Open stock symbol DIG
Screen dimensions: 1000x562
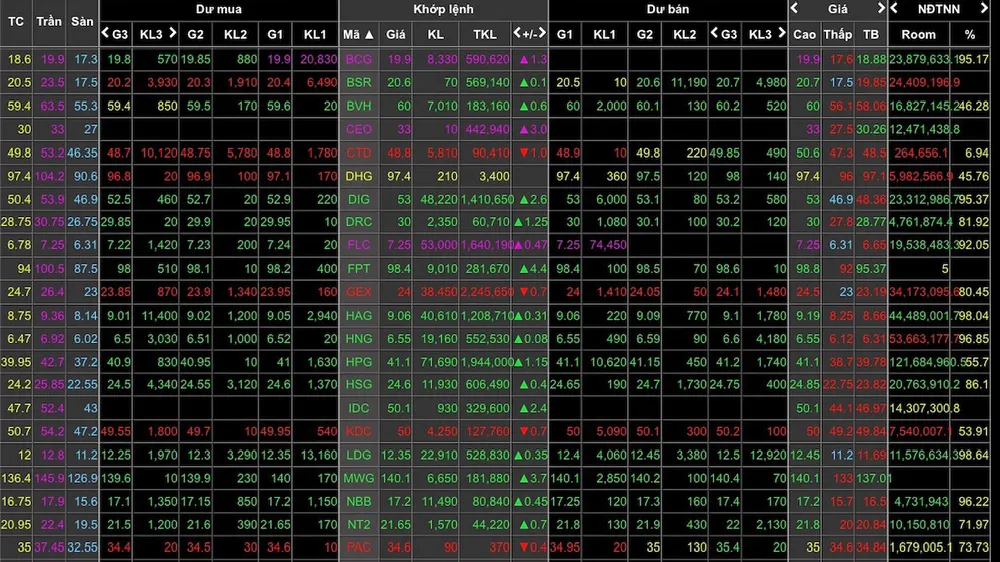click(x=358, y=199)
